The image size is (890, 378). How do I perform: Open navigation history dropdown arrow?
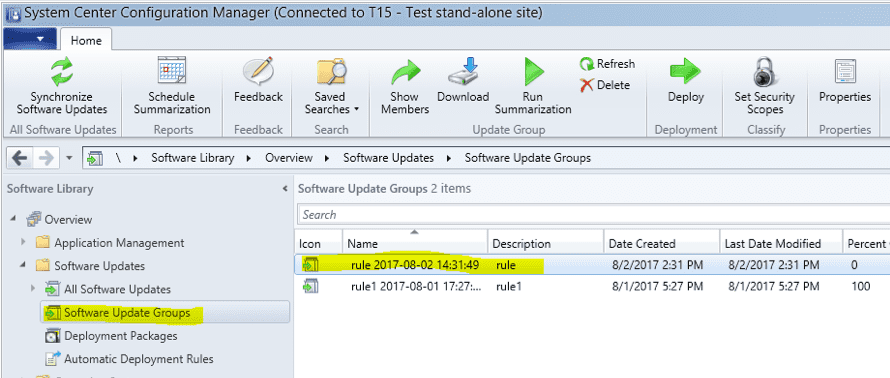click(69, 158)
